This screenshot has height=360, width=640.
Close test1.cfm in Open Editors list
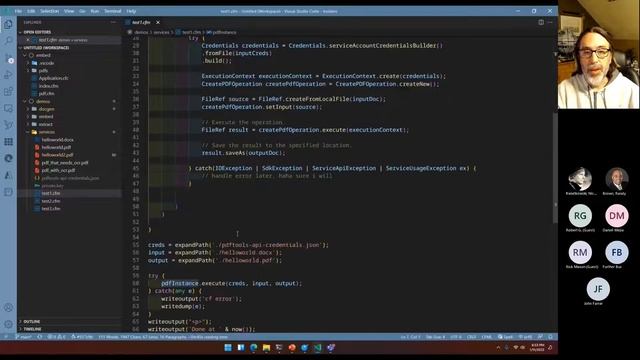(x=28, y=40)
